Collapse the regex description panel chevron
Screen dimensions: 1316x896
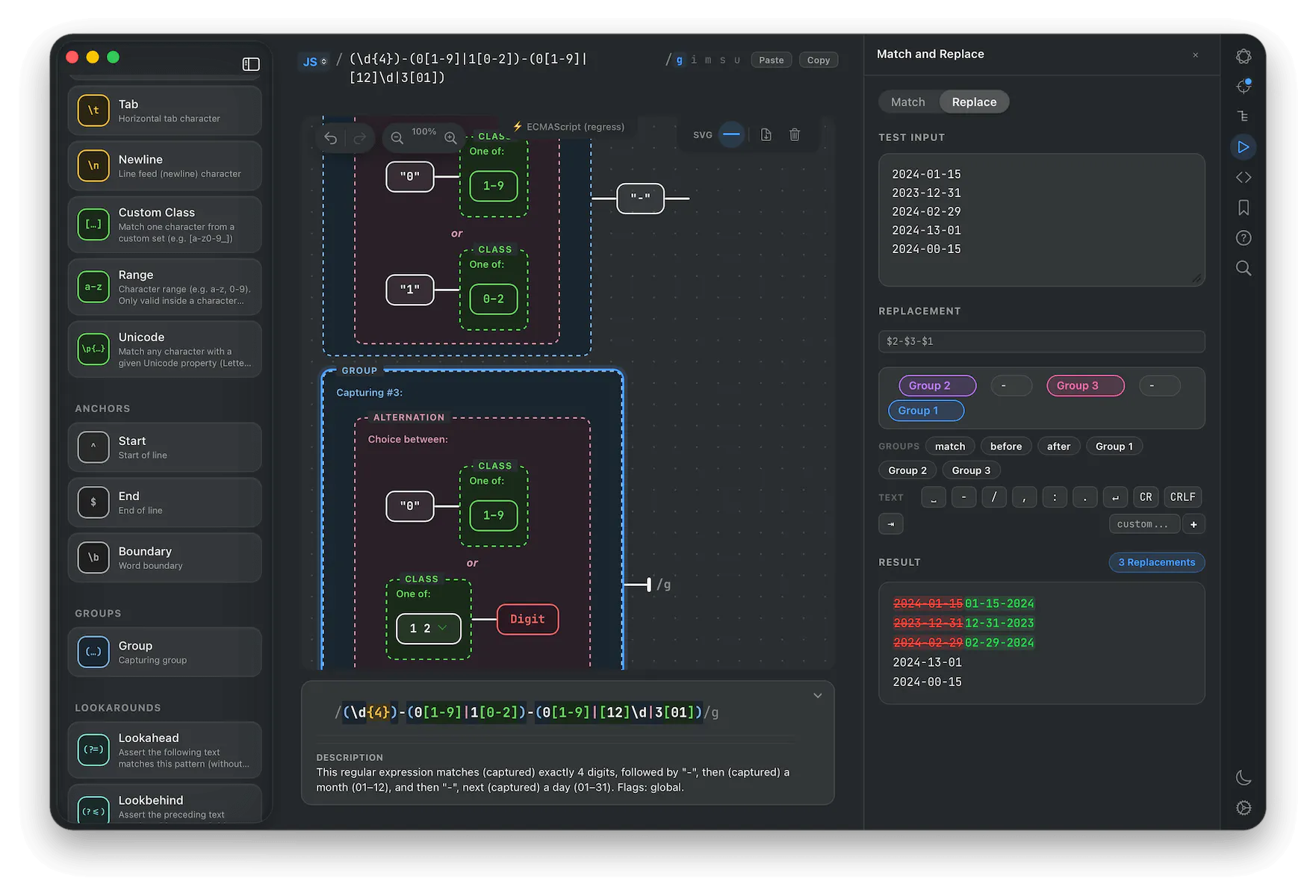coord(818,696)
